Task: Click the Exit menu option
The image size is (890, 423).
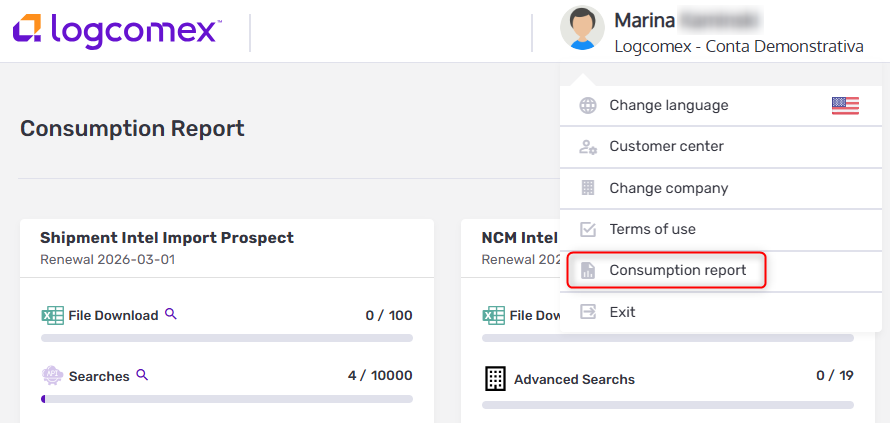Action: click(622, 312)
